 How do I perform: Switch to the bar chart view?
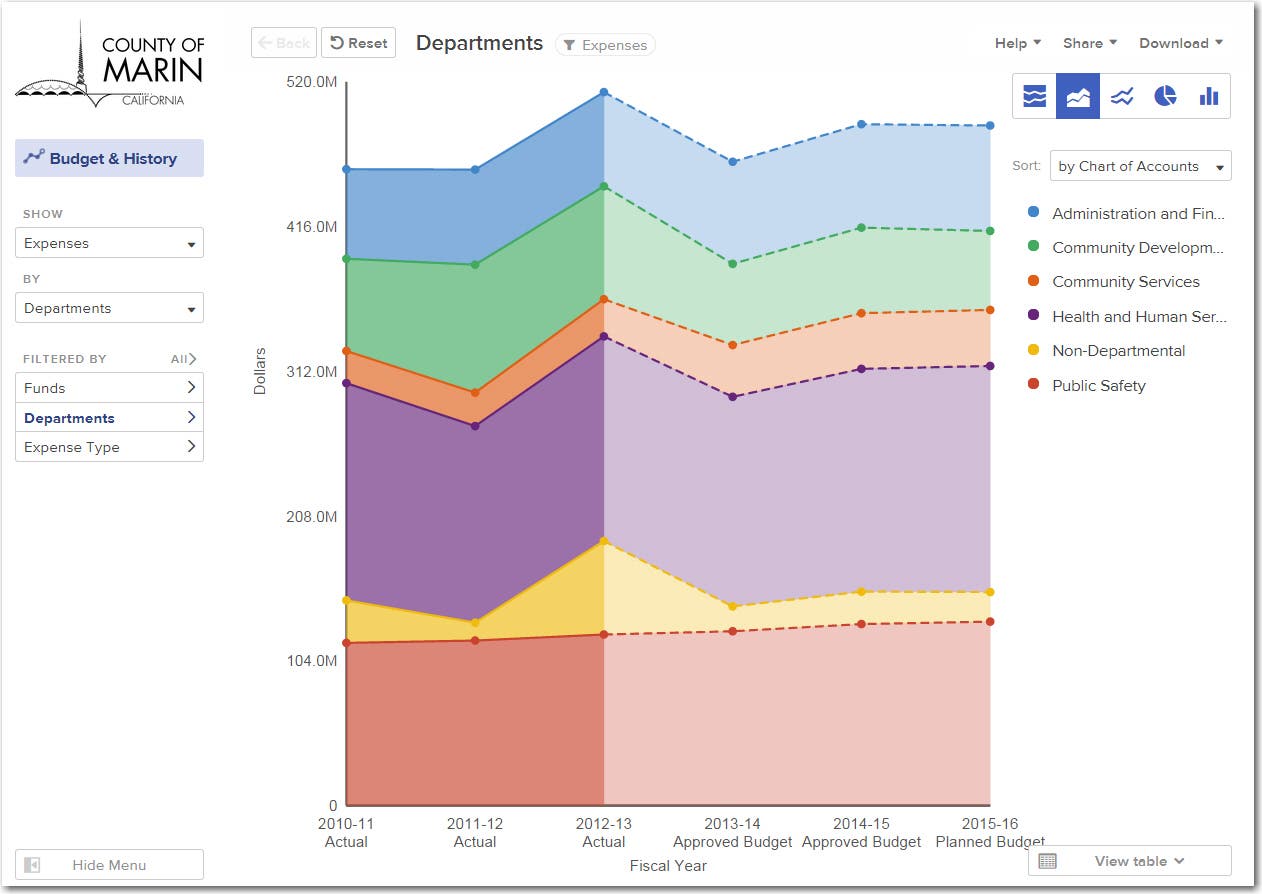click(x=1209, y=96)
